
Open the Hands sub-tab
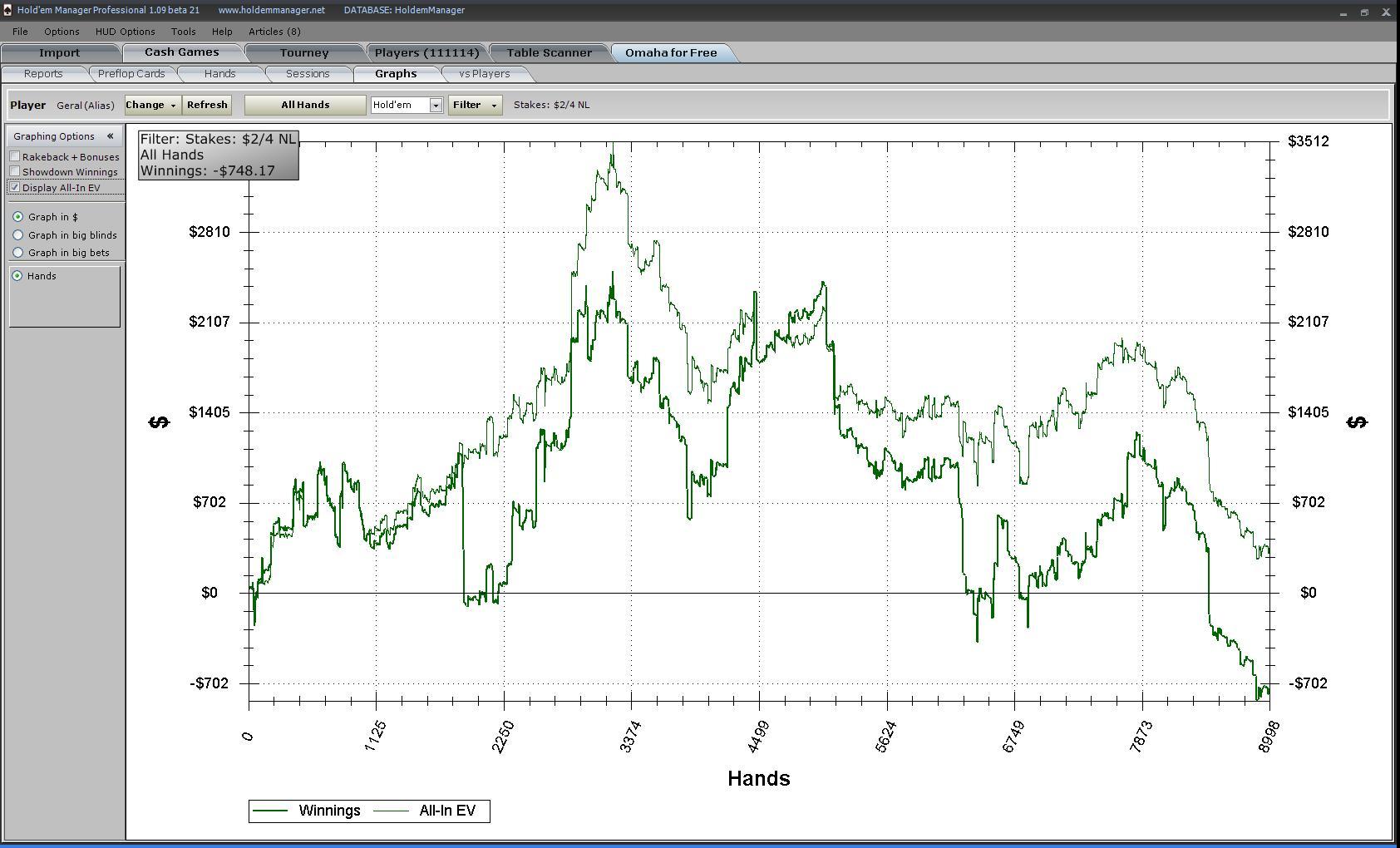click(219, 74)
